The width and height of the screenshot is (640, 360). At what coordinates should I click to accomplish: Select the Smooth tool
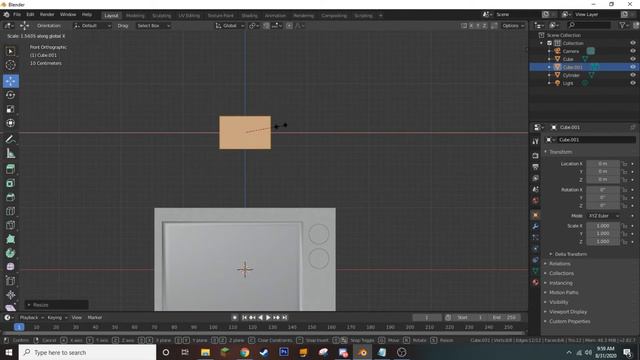pyautogui.click(x=11, y=267)
